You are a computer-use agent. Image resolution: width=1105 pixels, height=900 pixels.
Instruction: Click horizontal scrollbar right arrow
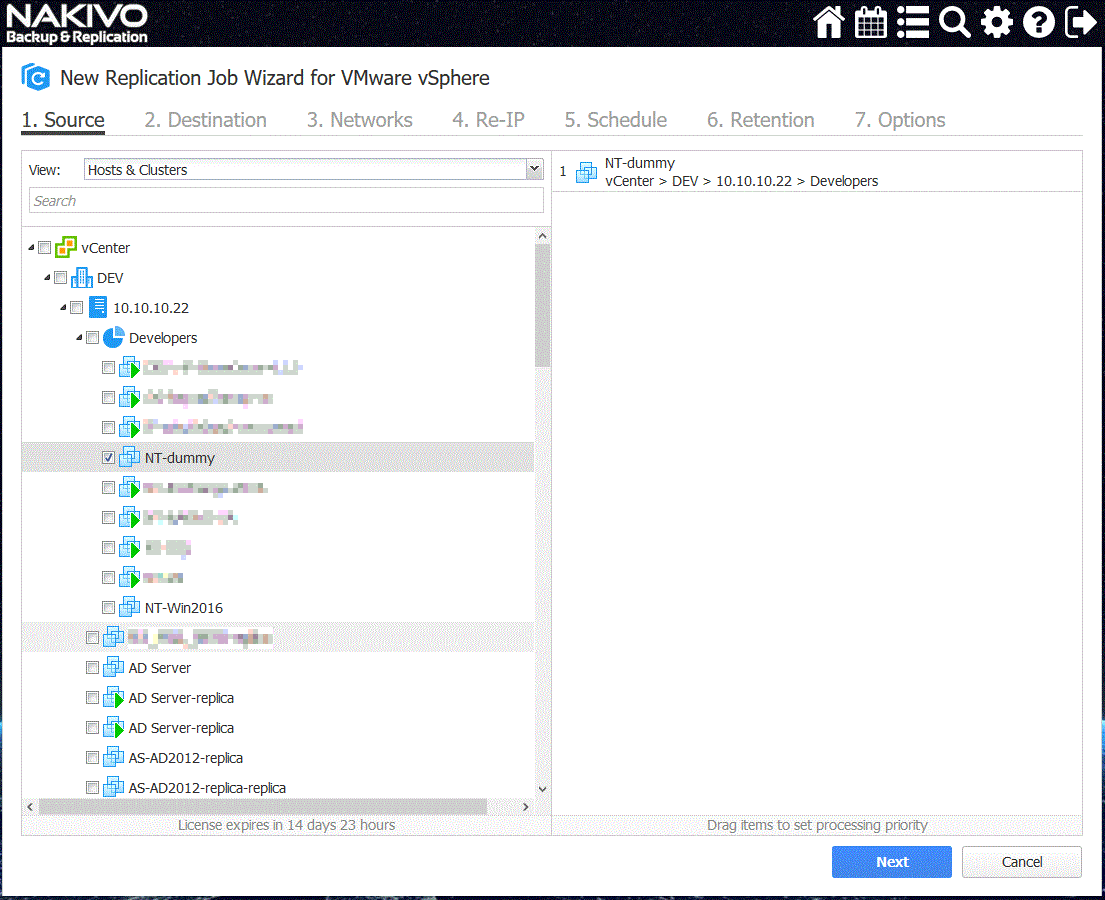coord(525,806)
